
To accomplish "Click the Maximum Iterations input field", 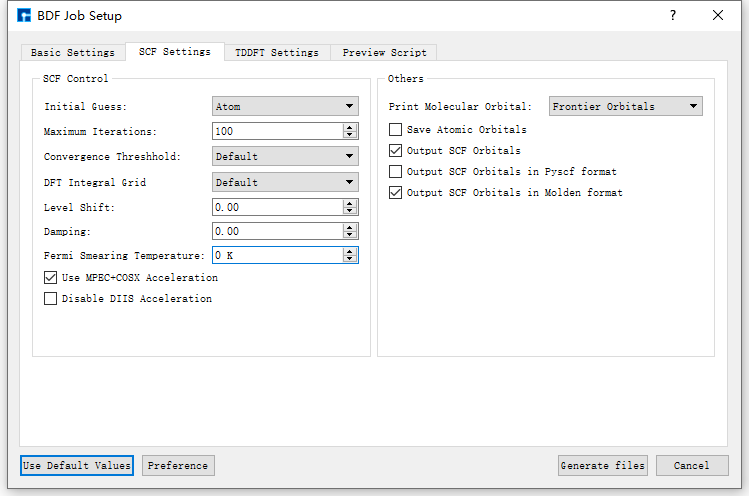I will coord(276,131).
